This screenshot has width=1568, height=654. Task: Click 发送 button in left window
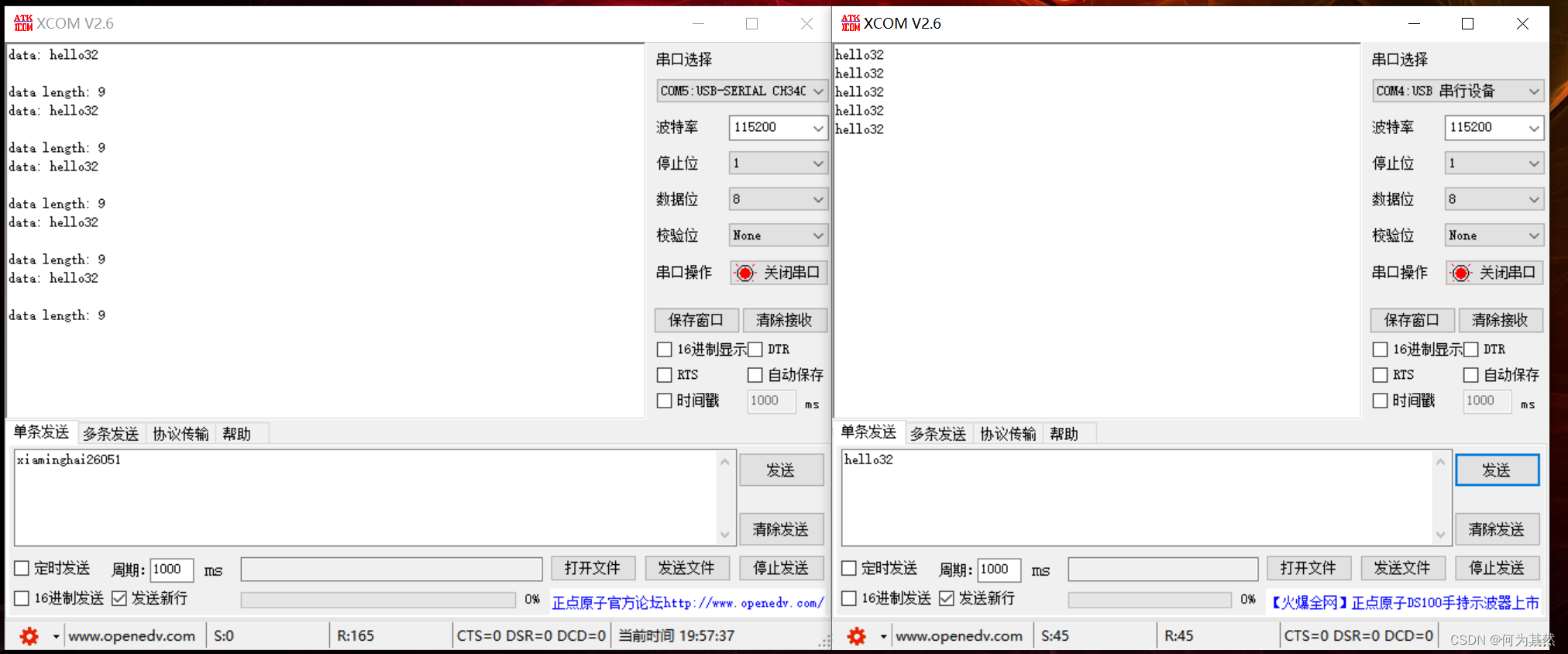point(781,470)
